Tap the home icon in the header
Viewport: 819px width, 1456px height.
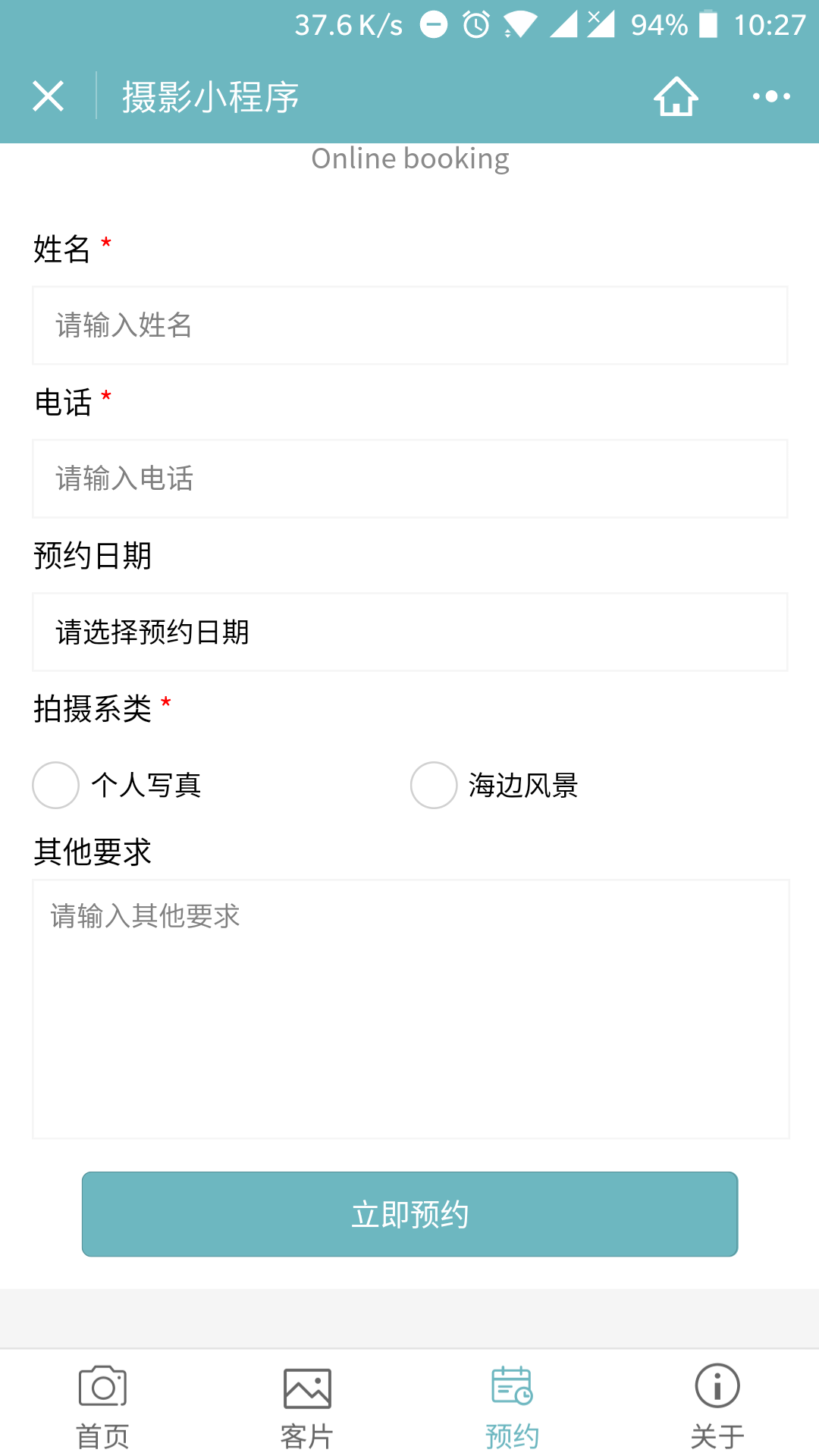click(676, 96)
